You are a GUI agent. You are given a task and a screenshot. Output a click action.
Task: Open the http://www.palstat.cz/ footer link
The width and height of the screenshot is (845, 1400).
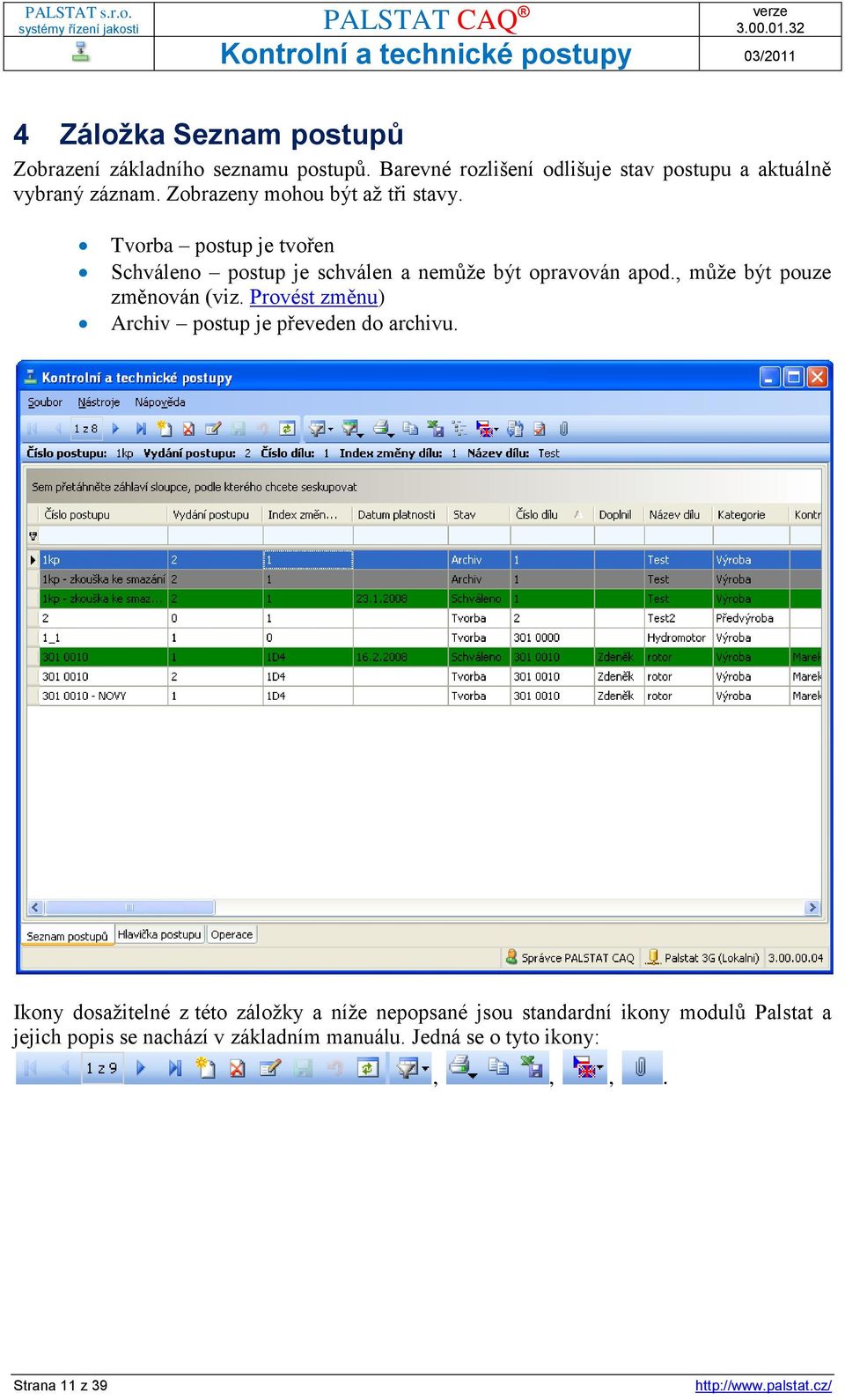[763, 1385]
